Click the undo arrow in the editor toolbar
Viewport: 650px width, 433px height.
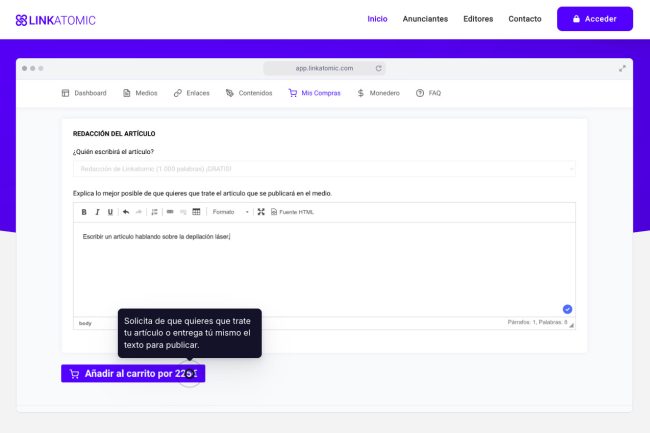[x=125, y=212]
